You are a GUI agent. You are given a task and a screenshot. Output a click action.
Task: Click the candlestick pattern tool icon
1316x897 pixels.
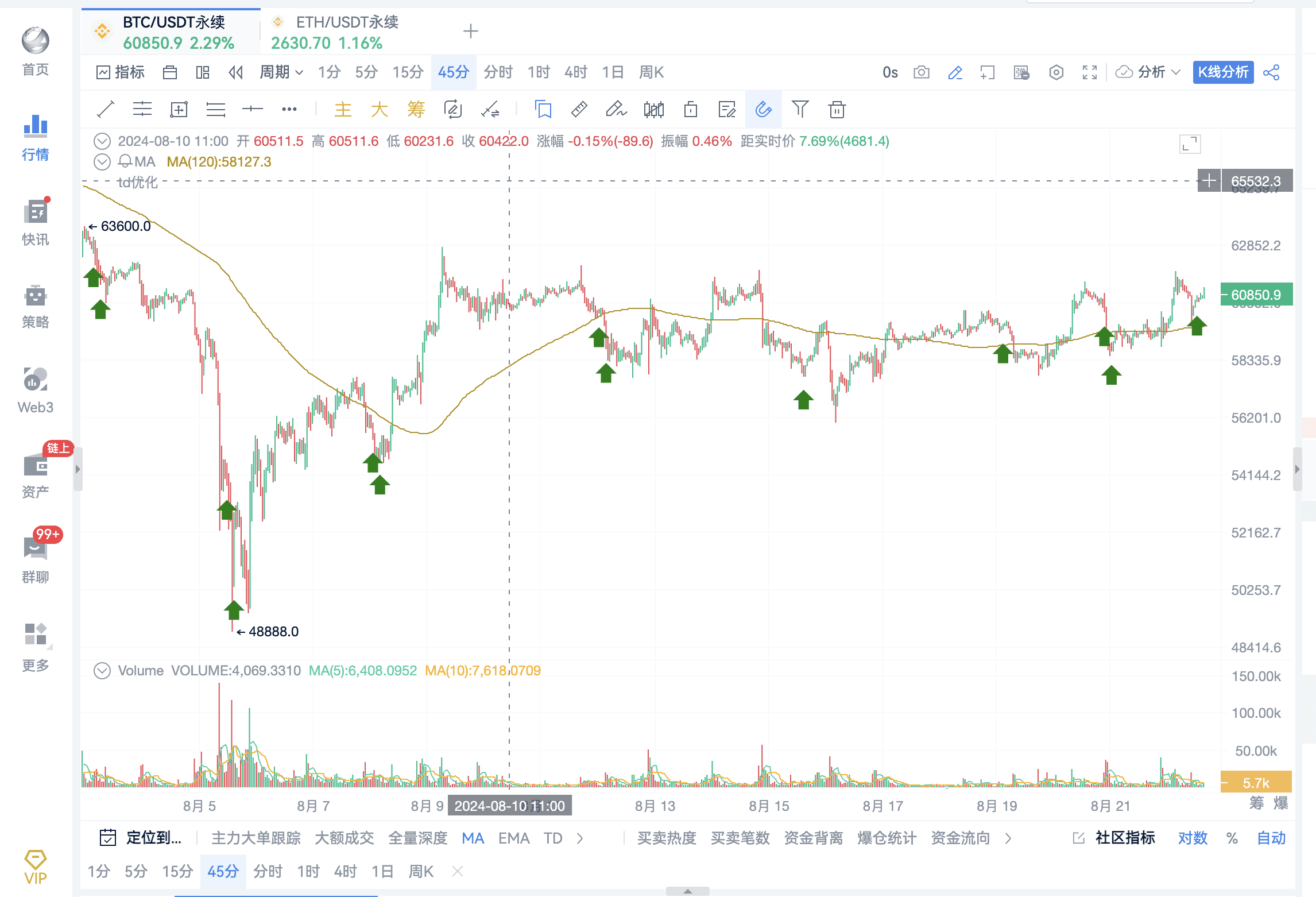coord(653,109)
